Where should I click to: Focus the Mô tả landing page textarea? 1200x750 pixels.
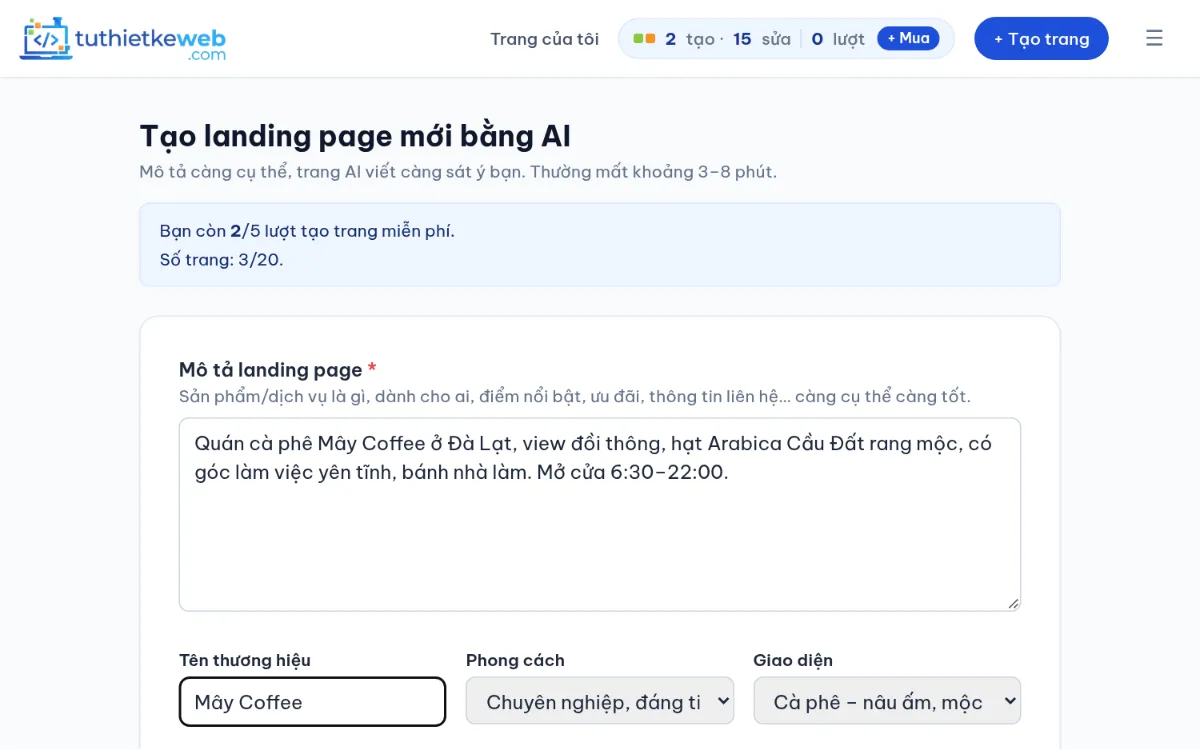coord(600,514)
